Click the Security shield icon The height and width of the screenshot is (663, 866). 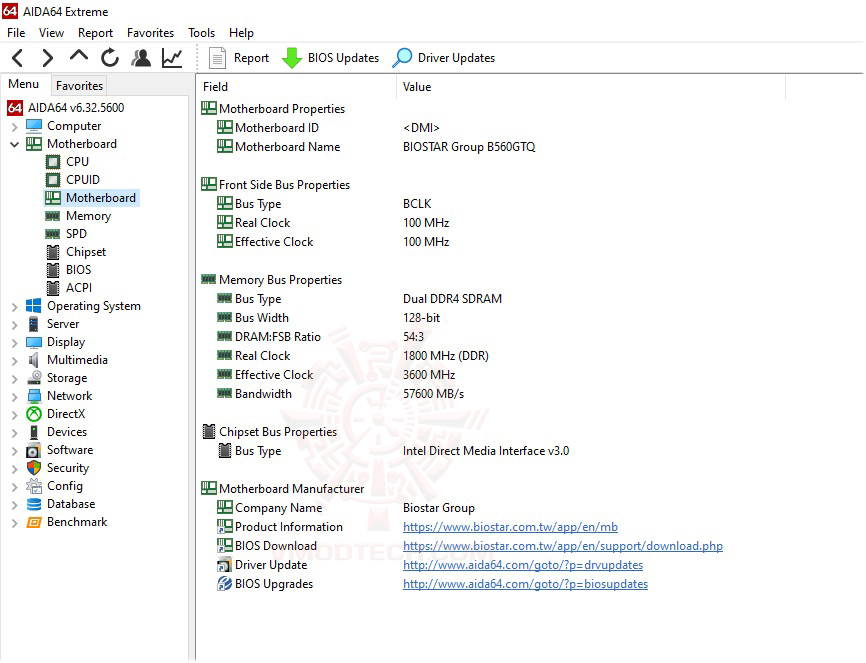click(34, 468)
